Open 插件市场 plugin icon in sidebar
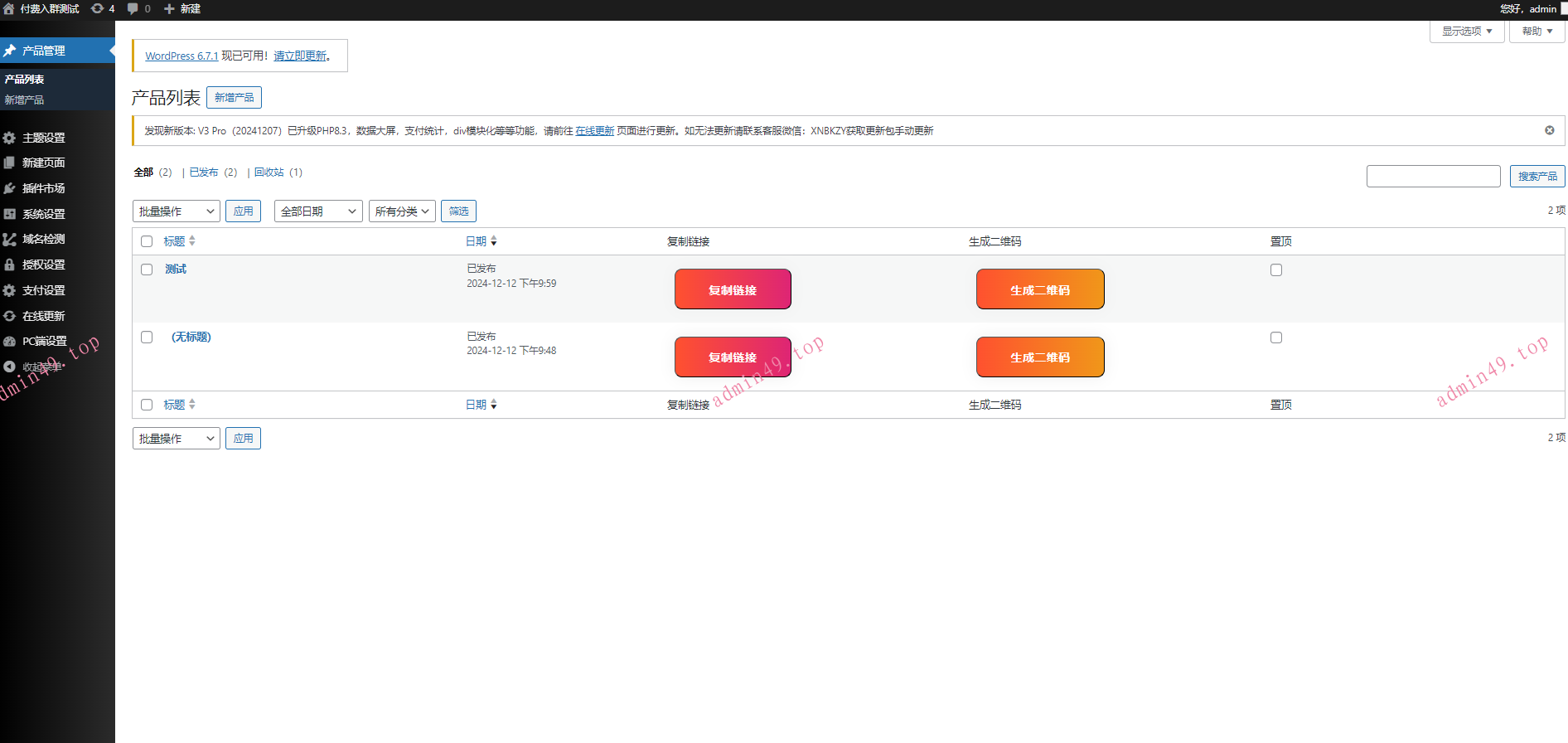Image resolution: width=1568 pixels, height=743 pixels. pyautogui.click(x=10, y=188)
